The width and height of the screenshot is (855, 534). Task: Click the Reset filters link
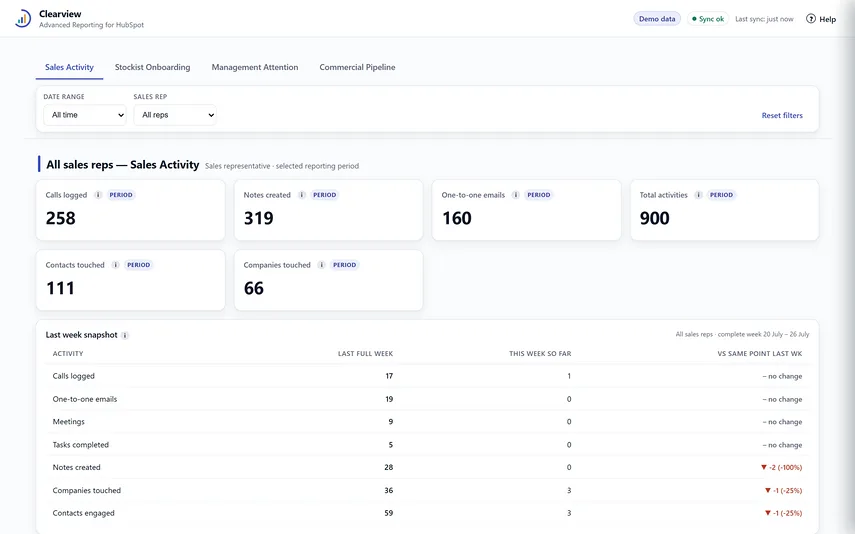click(782, 115)
